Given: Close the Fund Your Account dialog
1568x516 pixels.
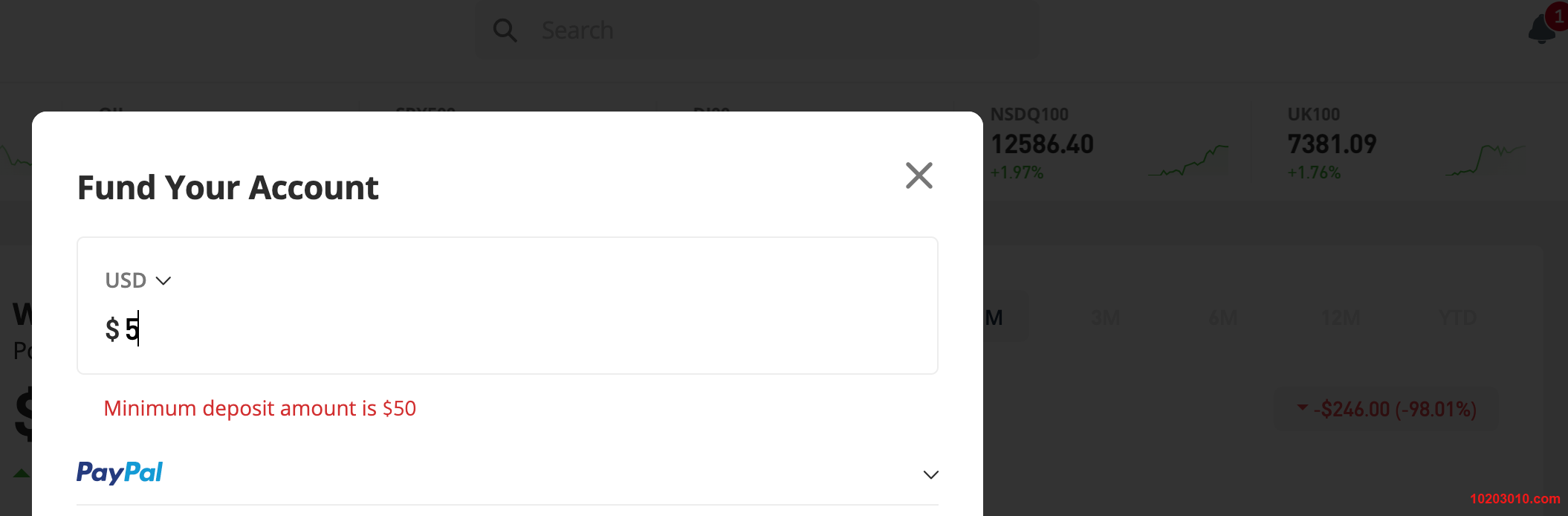Looking at the screenshot, I should [919, 175].
